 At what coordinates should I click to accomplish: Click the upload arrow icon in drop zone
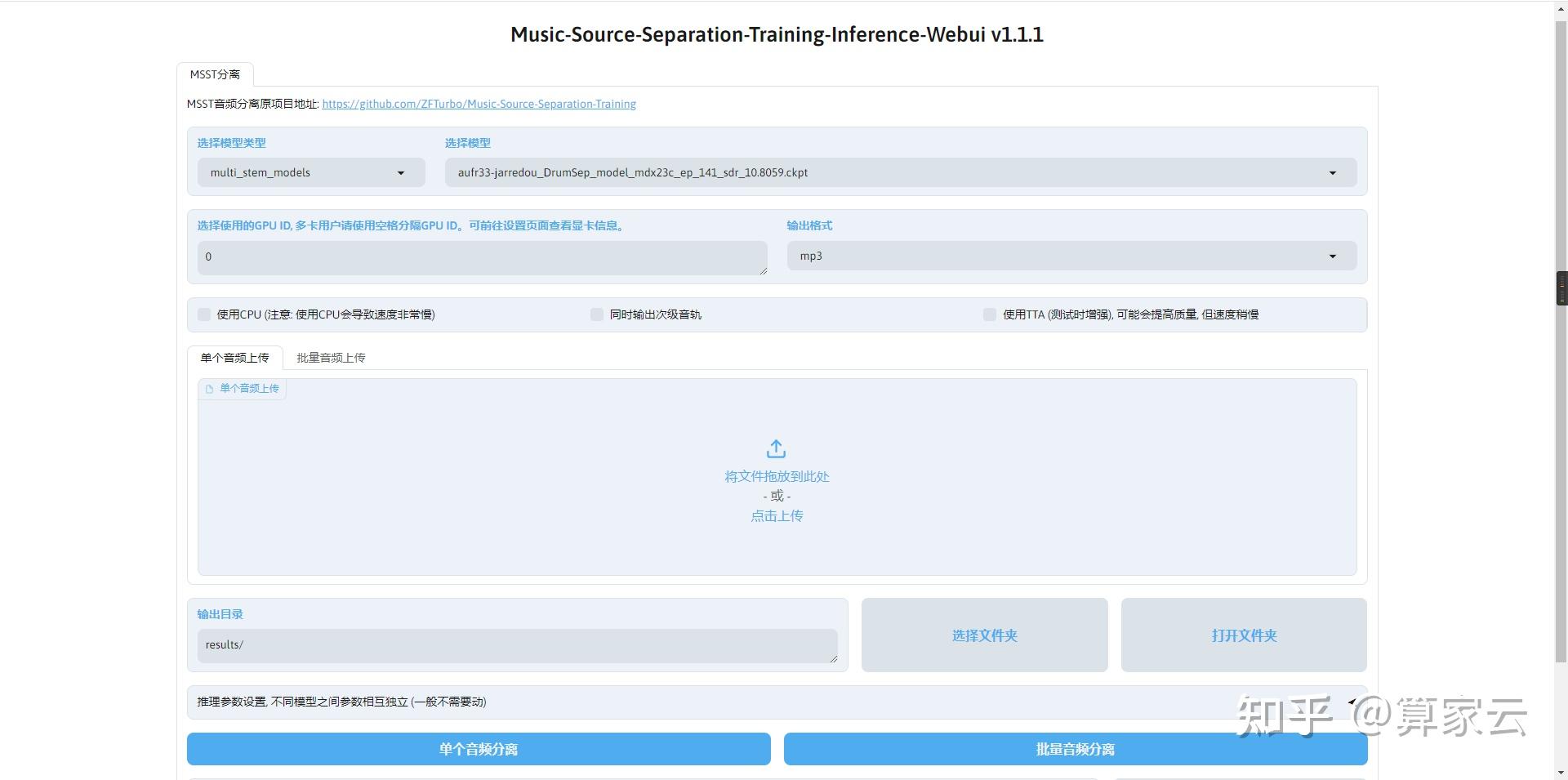click(775, 448)
